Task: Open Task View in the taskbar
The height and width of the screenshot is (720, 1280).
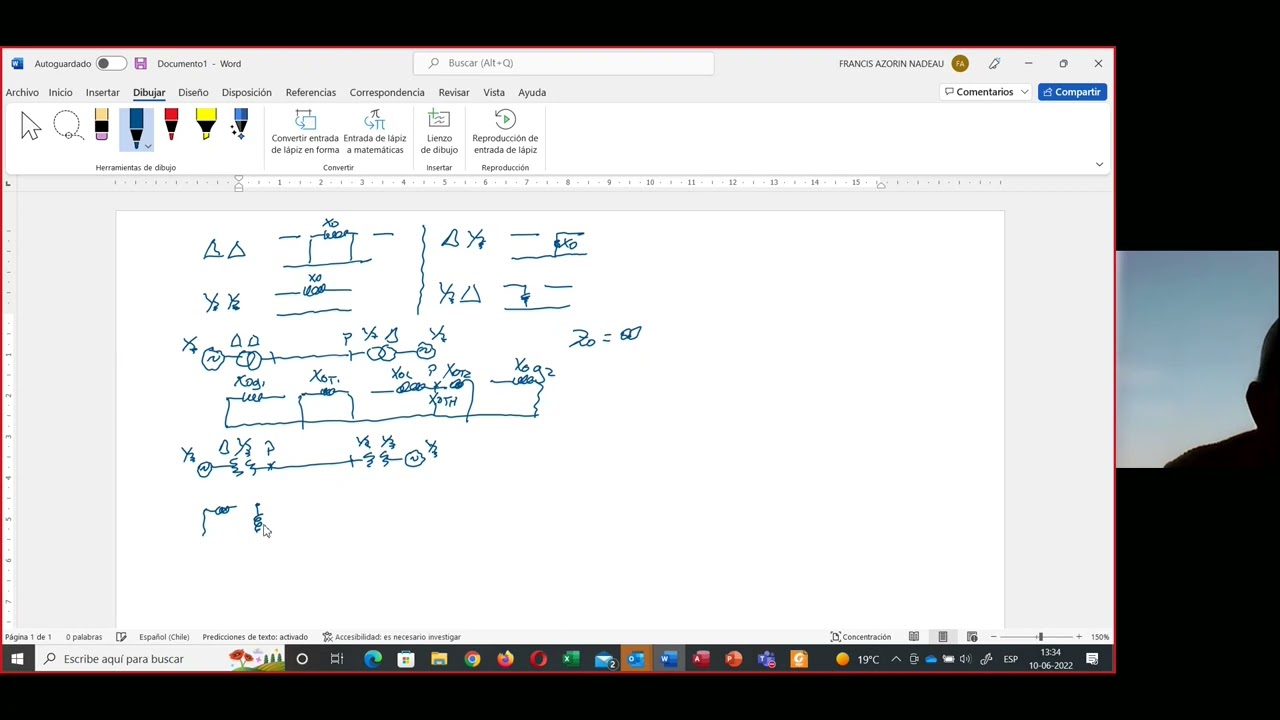Action: click(x=337, y=659)
